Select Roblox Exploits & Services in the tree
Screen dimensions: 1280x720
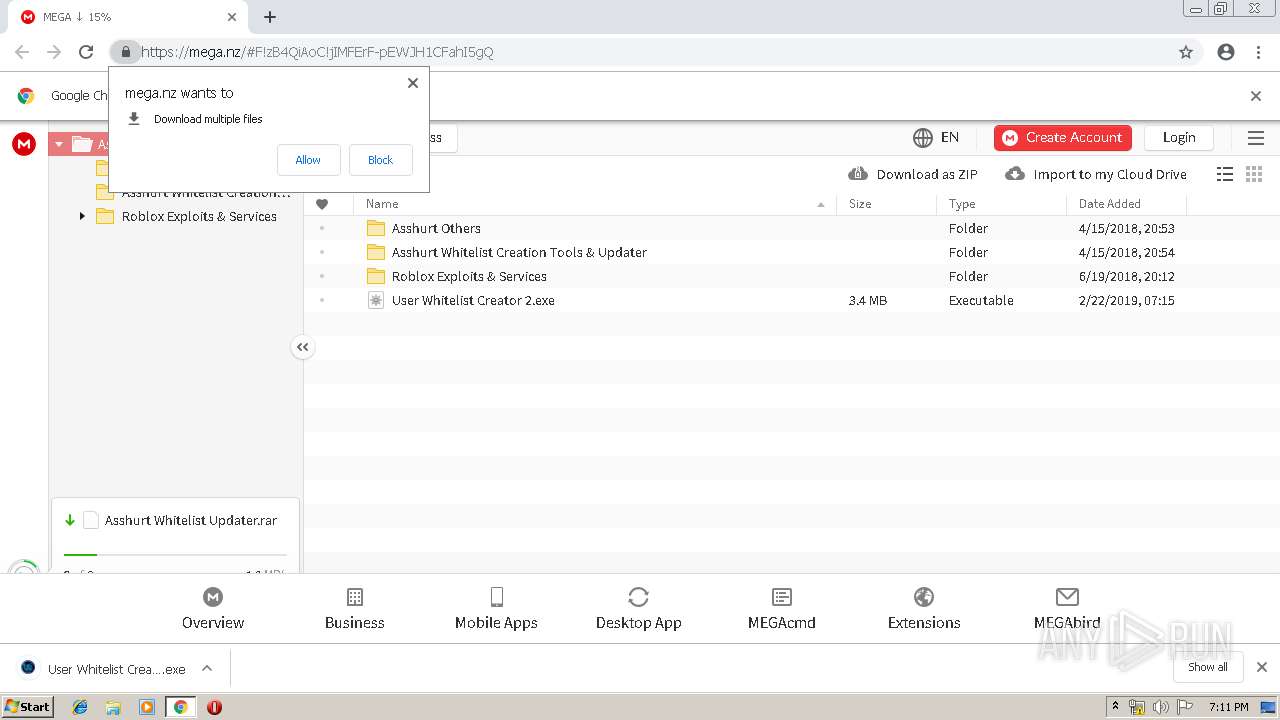pyautogui.click(x=199, y=216)
